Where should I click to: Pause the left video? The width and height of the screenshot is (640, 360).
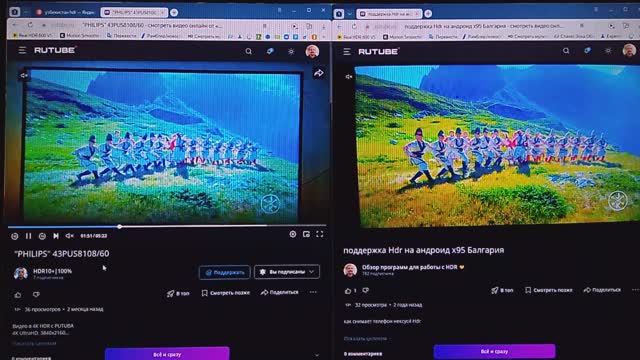point(28,236)
